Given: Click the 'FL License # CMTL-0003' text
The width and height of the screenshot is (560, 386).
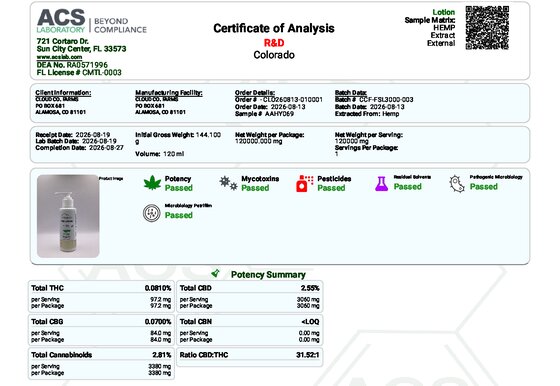Looking at the screenshot, I should [x=79, y=72].
